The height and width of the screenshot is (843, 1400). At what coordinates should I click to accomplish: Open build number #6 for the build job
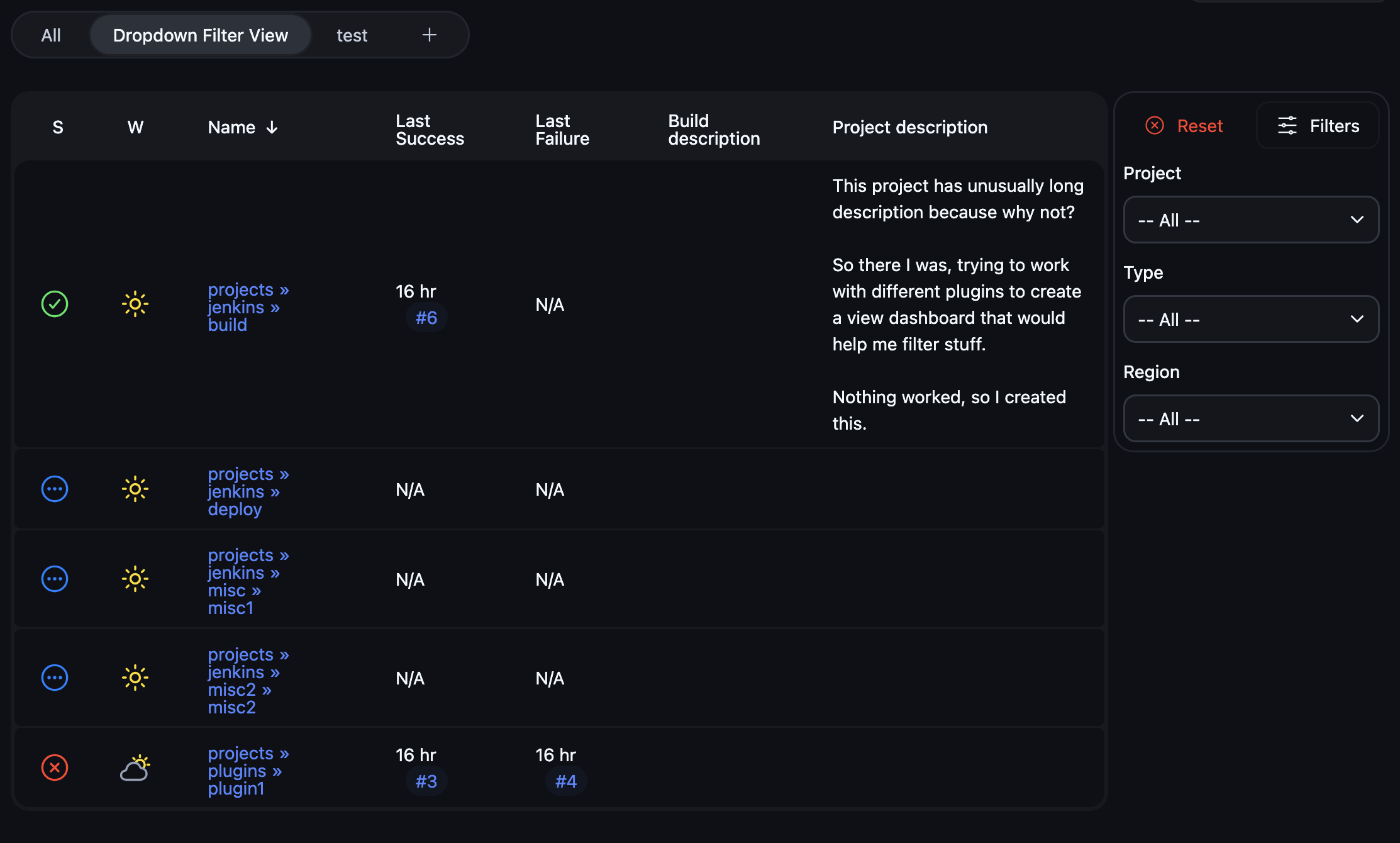(426, 318)
